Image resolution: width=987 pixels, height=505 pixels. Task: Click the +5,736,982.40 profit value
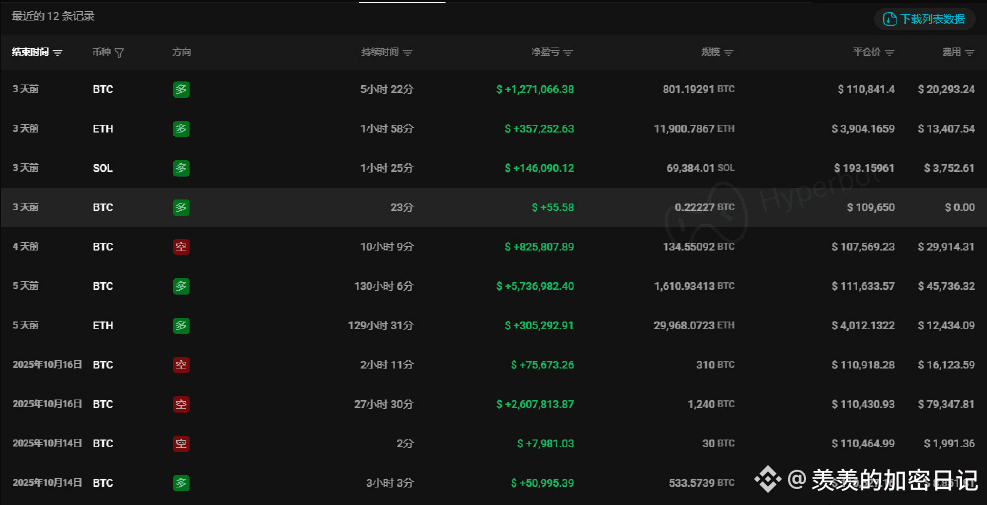pos(535,286)
